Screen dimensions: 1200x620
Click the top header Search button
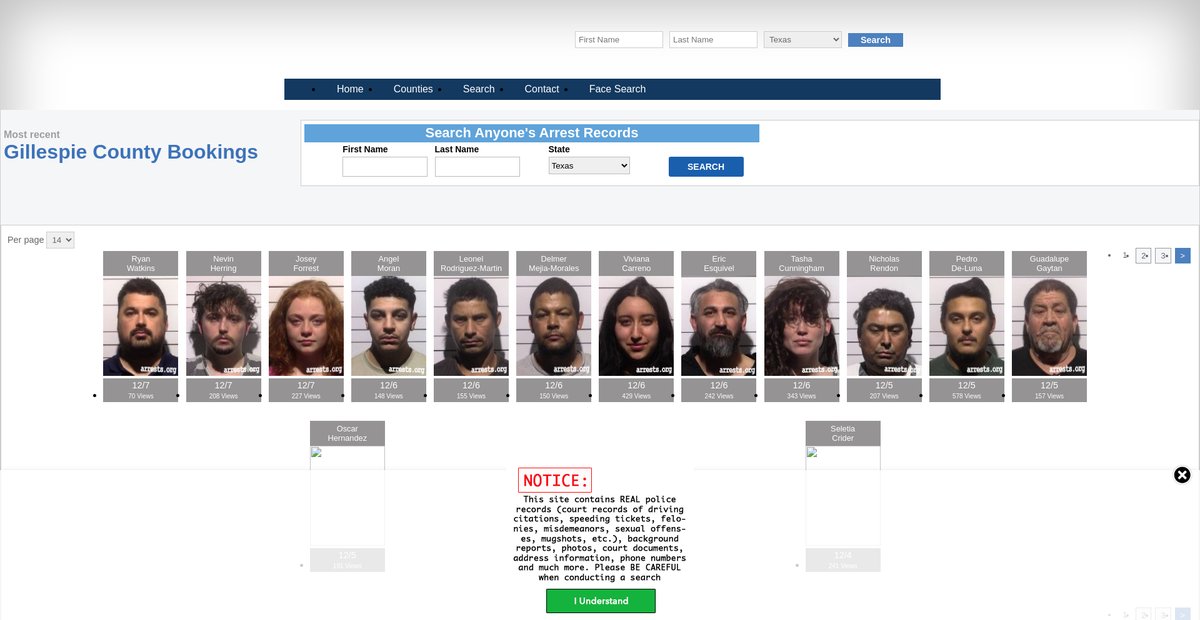tap(875, 40)
